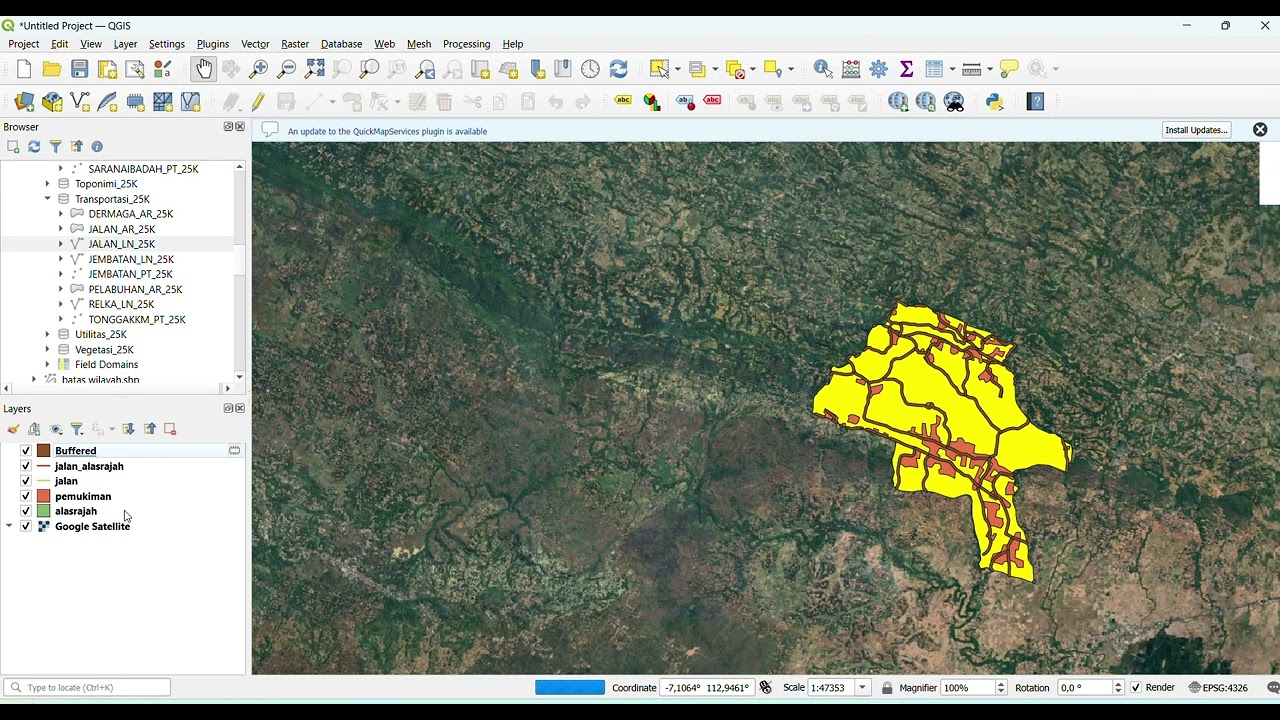The width and height of the screenshot is (1280, 720).
Task: Activate the Identify Features tool
Action: pyautogui.click(x=823, y=69)
